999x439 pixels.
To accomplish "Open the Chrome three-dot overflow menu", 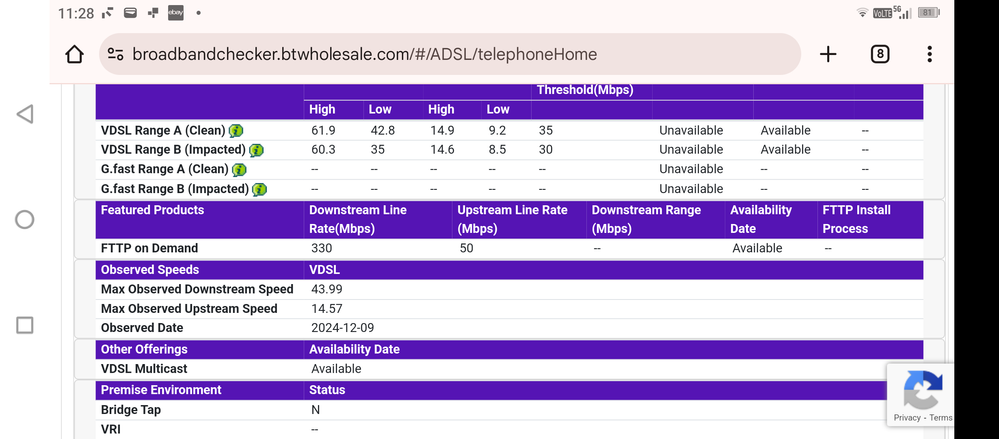I will 929,54.
